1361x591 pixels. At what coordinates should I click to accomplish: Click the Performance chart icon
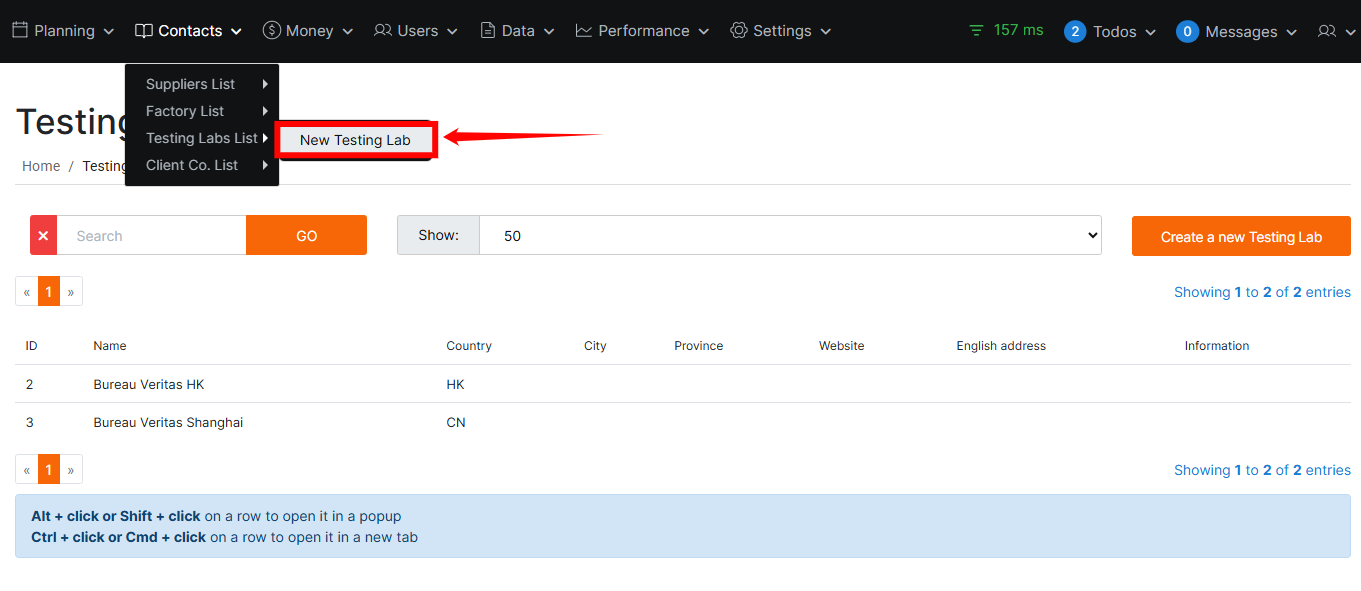[x=584, y=31]
